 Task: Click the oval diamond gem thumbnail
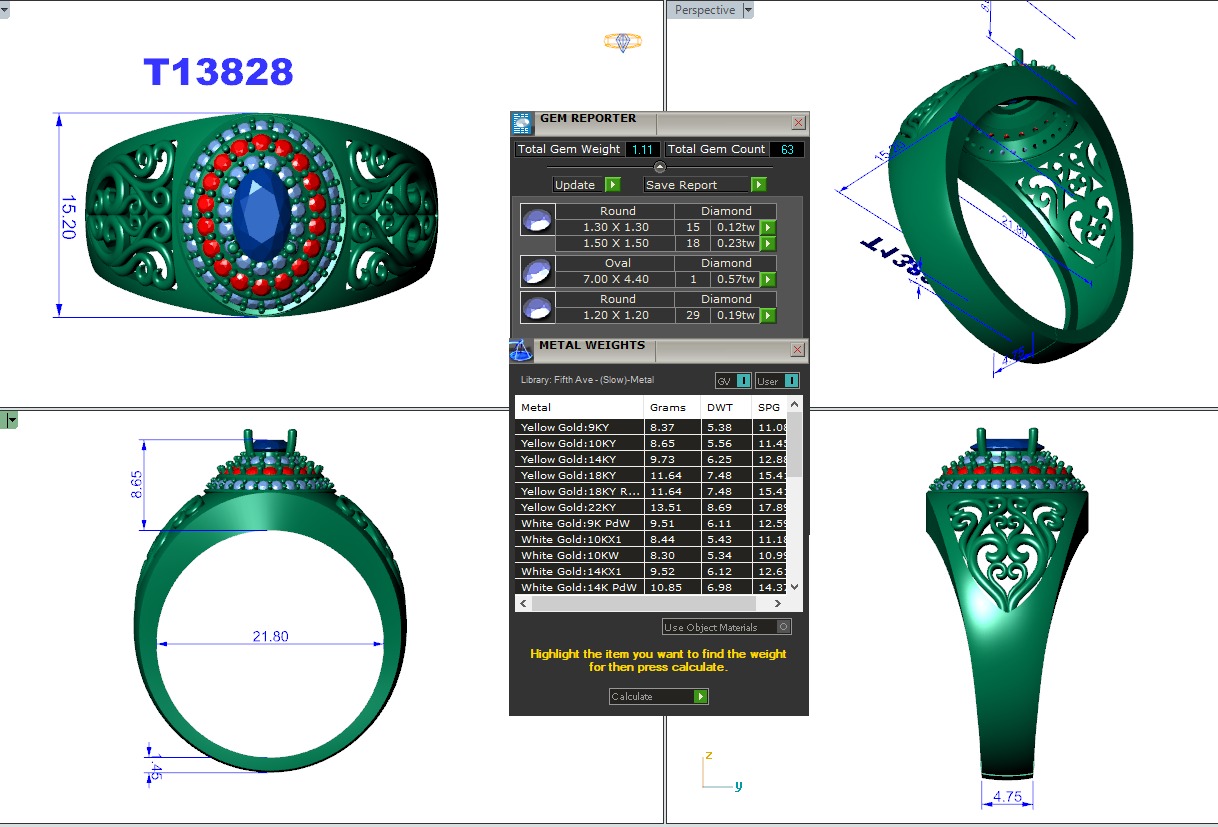pyautogui.click(x=537, y=271)
